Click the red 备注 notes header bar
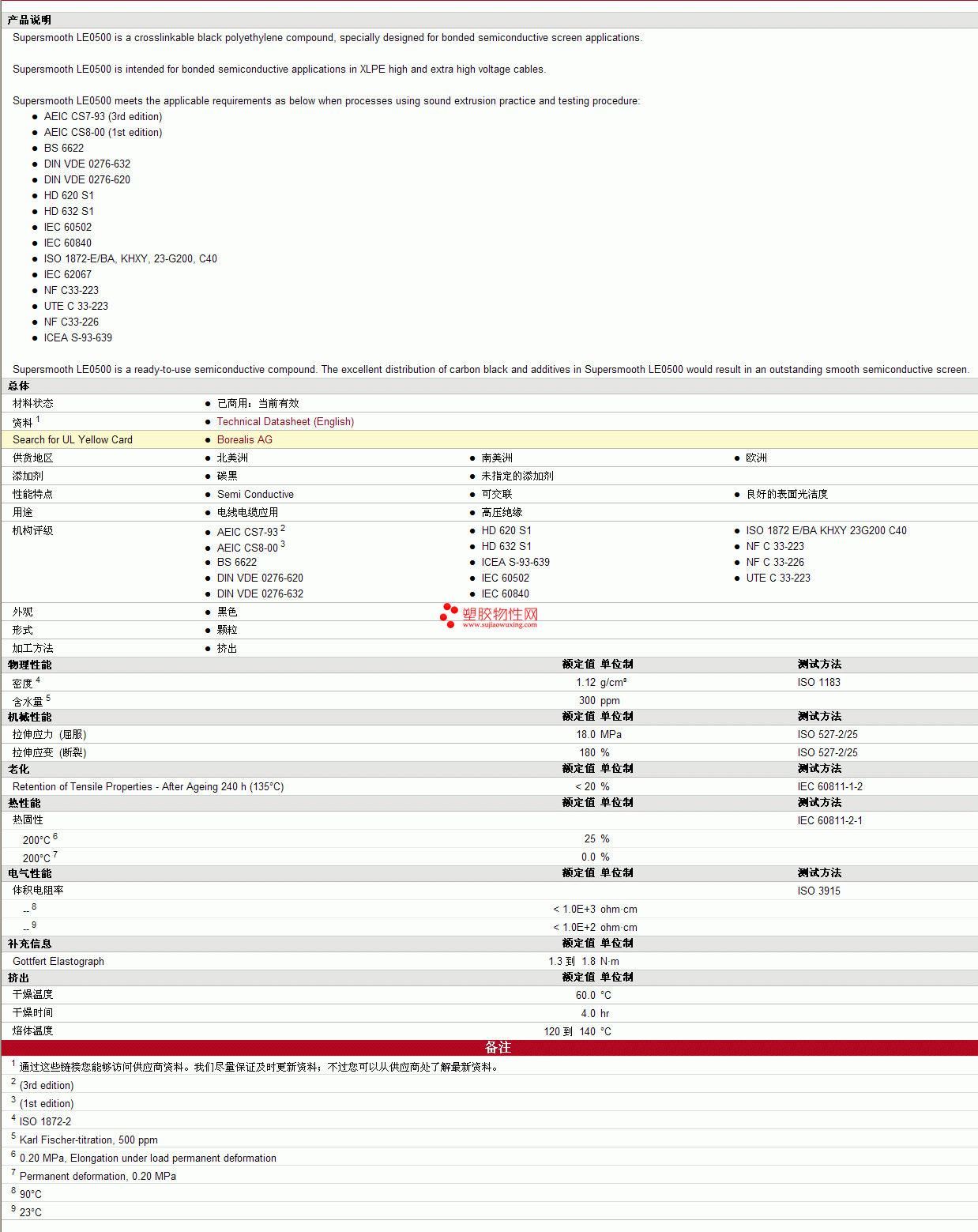Screen dimensions: 978x1232 click(x=490, y=1048)
